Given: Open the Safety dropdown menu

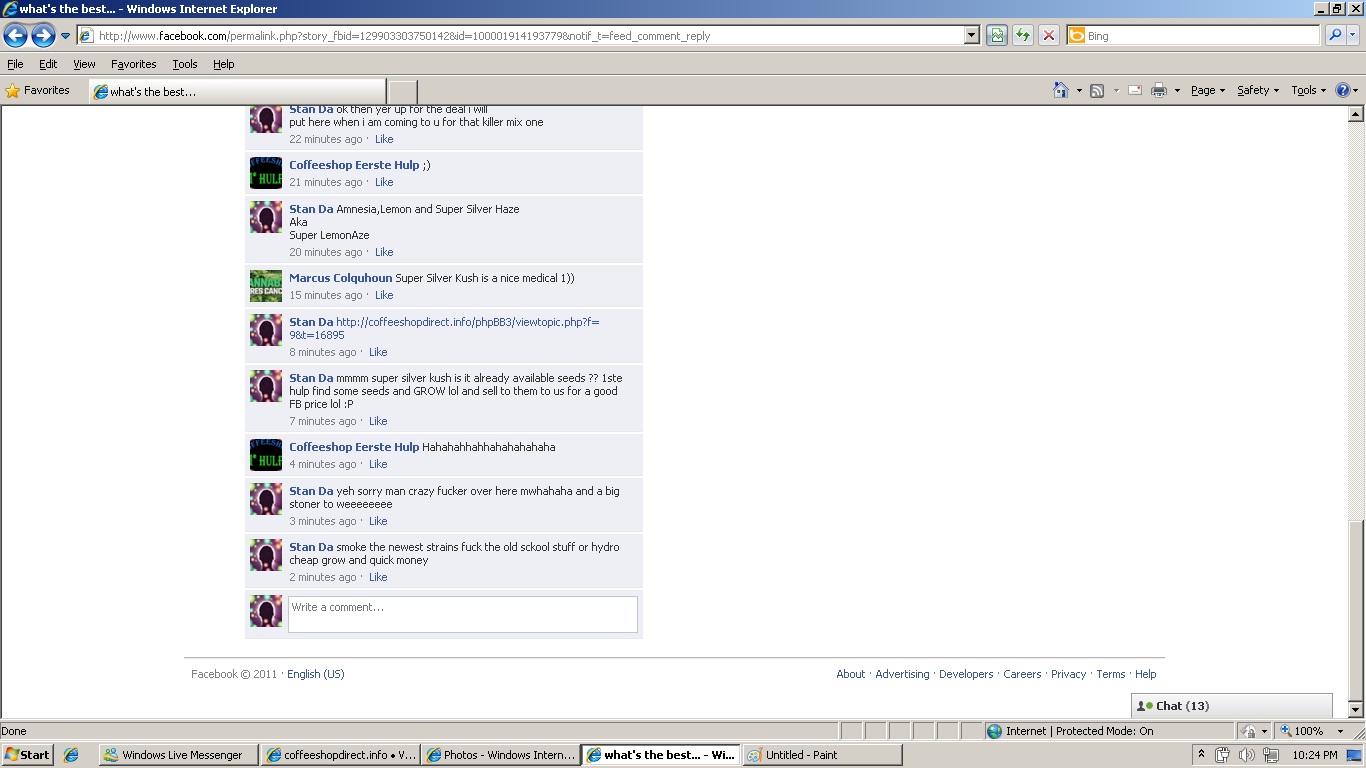Looking at the screenshot, I should coord(1257,90).
